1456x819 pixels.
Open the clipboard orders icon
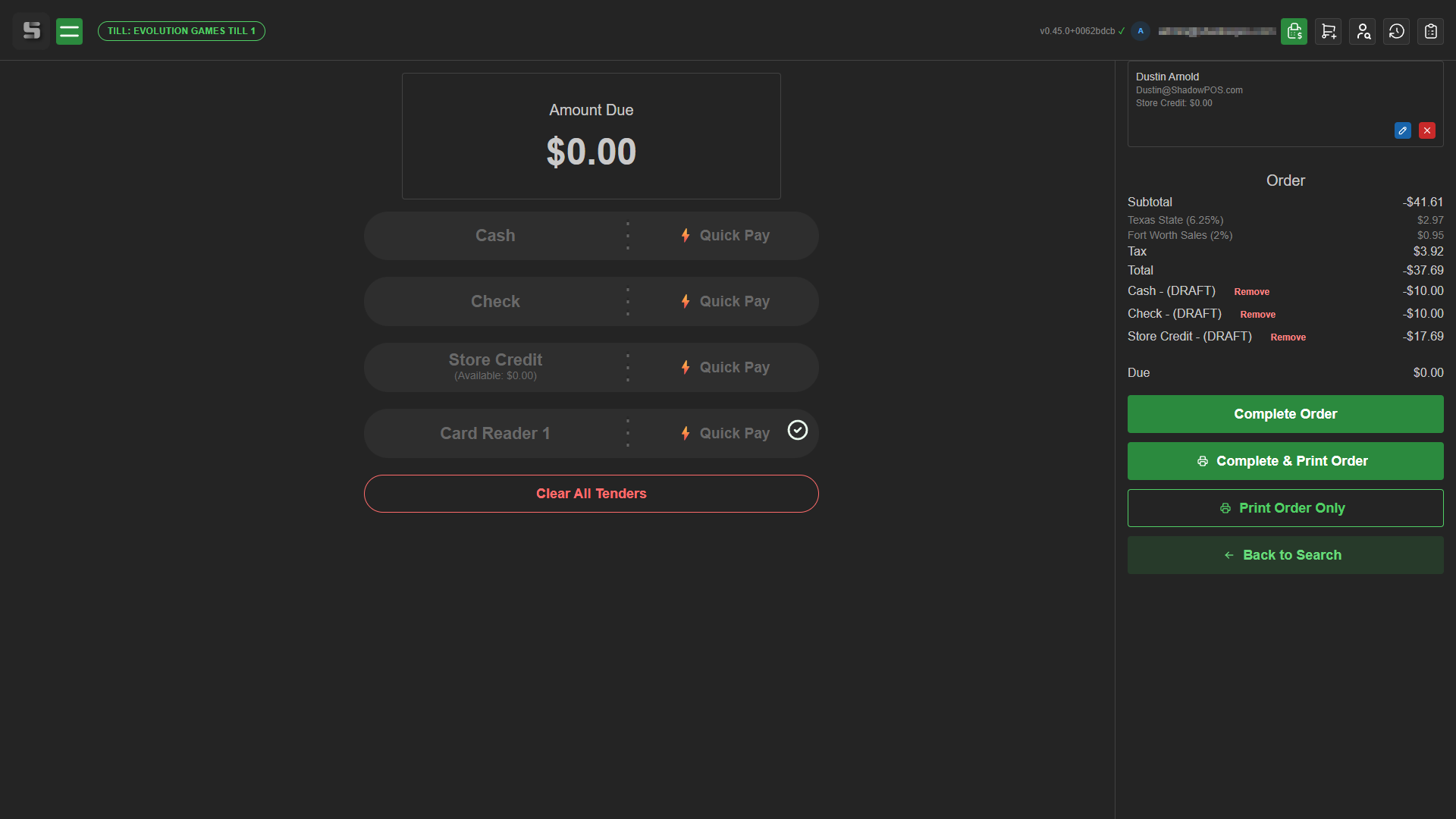coord(1431,31)
